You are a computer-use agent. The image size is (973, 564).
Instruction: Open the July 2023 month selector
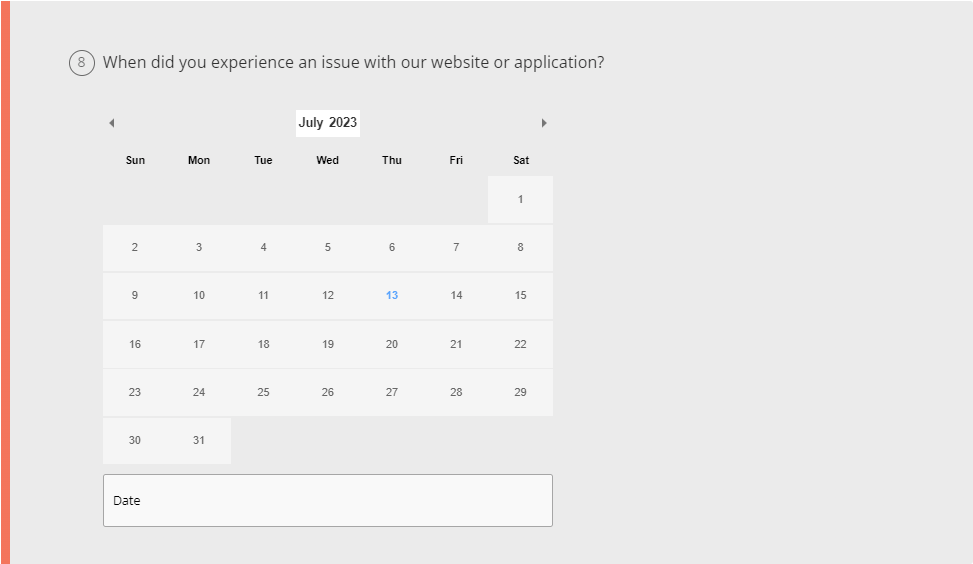pyautogui.click(x=327, y=123)
